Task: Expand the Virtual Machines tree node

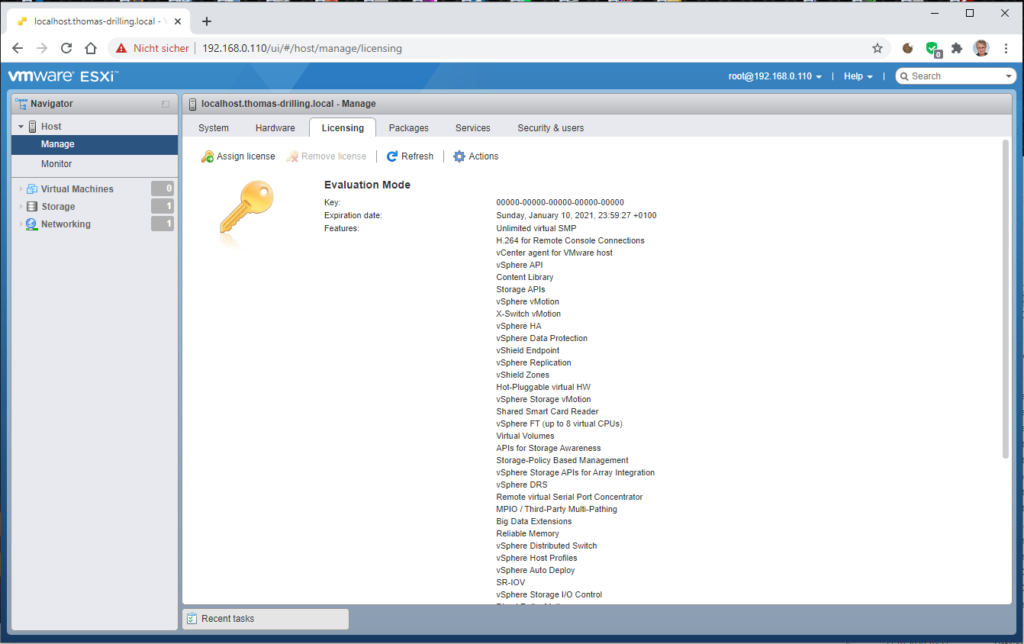Action: pyautogui.click(x=21, y=189)
